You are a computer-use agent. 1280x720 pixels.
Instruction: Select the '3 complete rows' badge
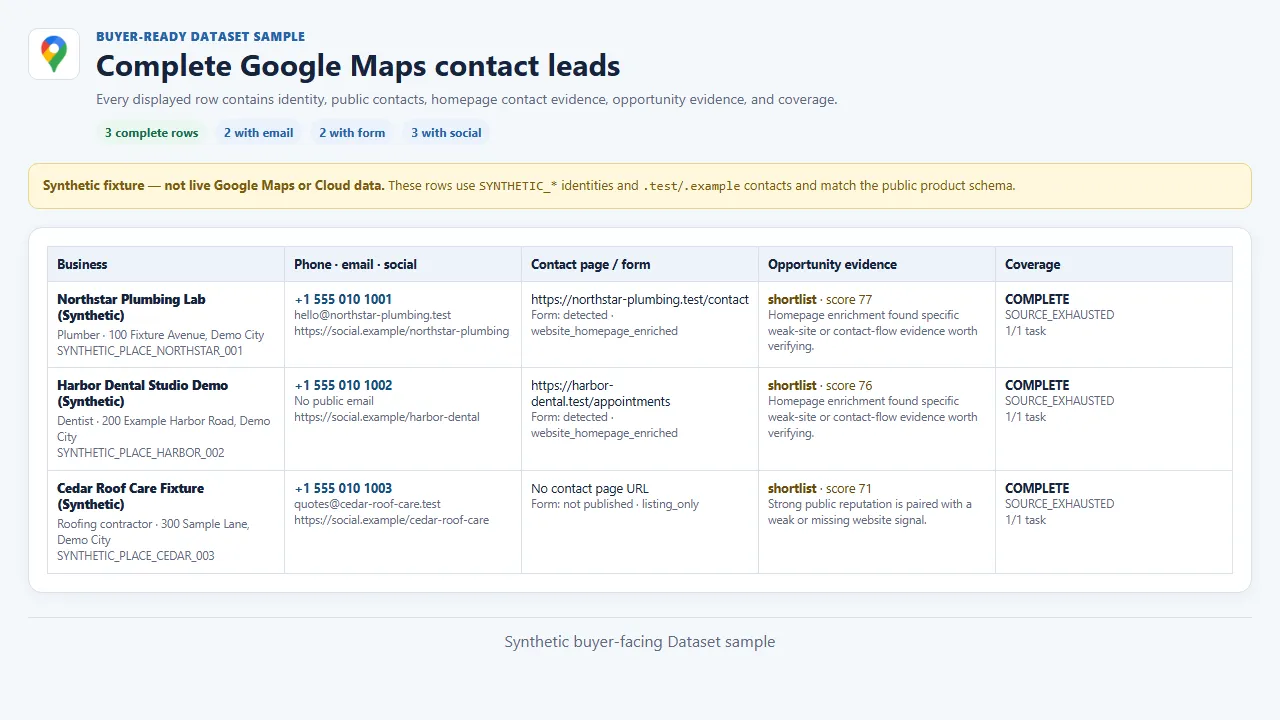pos(151,133)
